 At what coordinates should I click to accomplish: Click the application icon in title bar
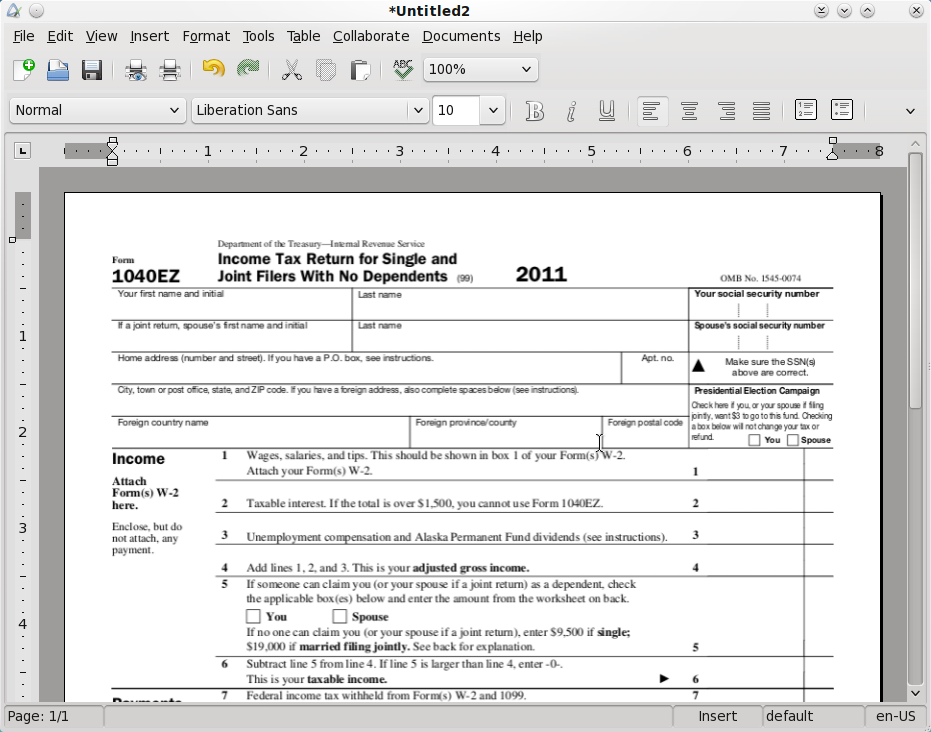tap(14, 10)
